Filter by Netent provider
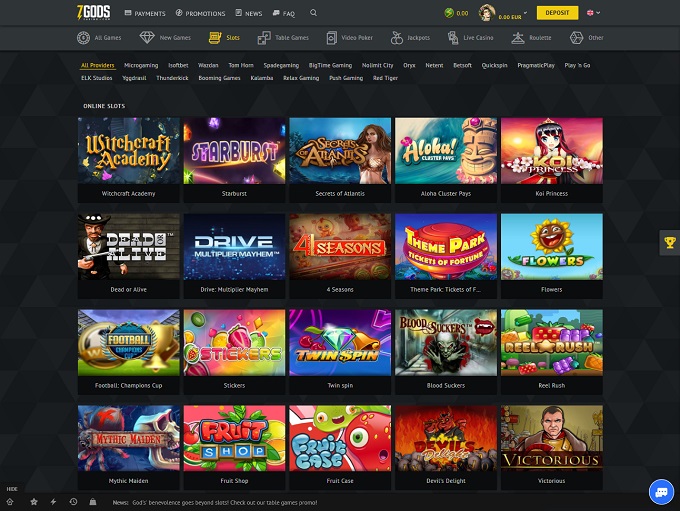 coord(435,65)
